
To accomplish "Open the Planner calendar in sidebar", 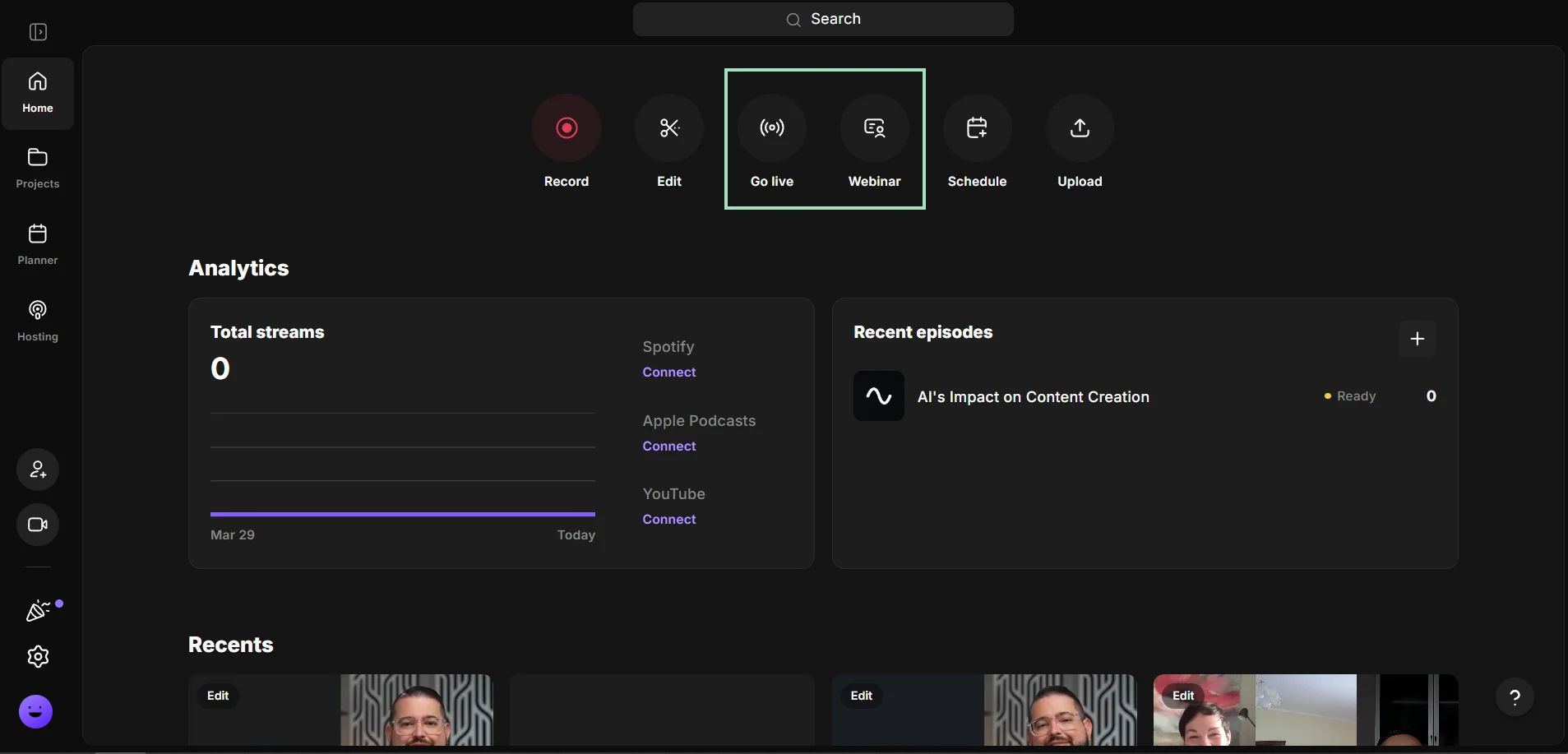I will [38, 244].
